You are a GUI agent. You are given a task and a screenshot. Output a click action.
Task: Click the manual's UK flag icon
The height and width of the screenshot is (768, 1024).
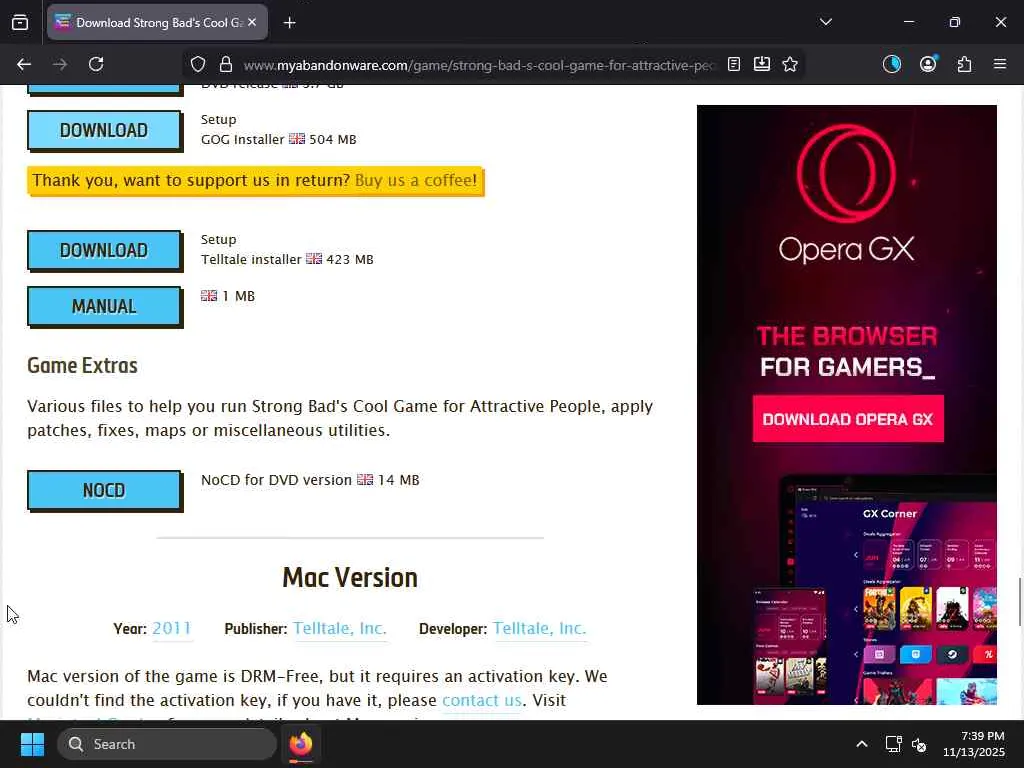[x=209, y=295]
